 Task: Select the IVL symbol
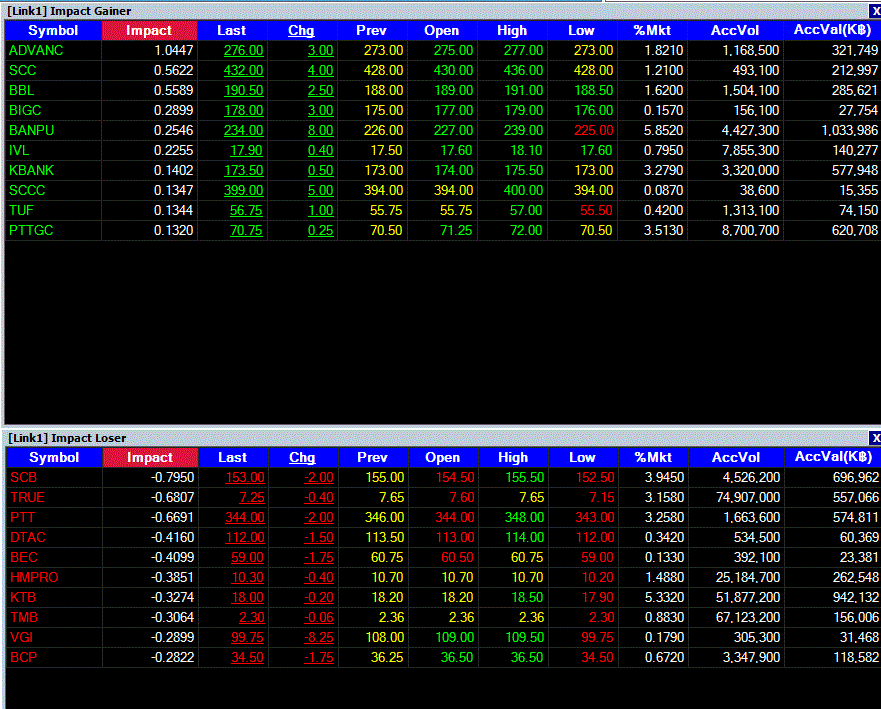pos(19,151)
